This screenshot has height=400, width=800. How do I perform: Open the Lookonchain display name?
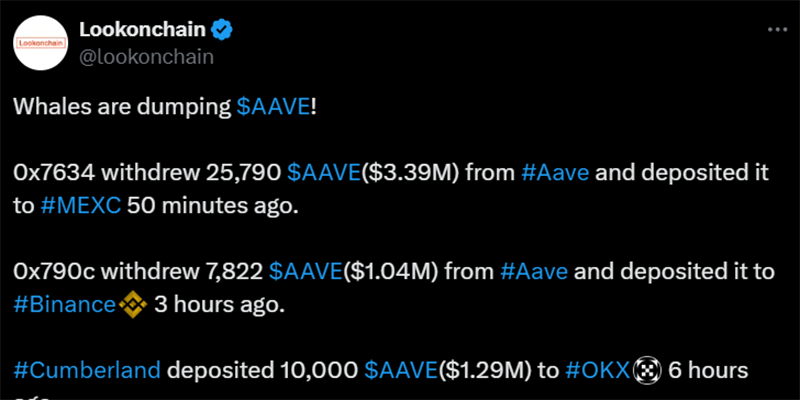click(143, 30)
